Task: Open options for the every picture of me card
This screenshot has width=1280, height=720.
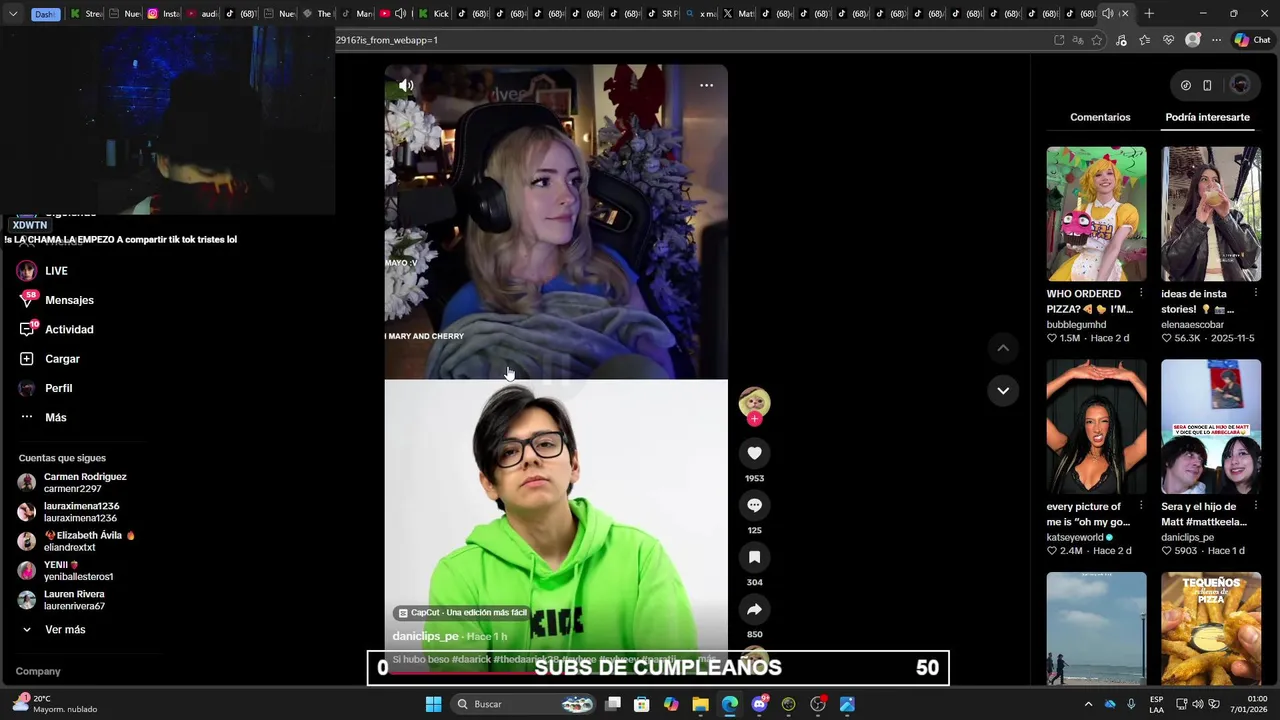Action: 1141,506
